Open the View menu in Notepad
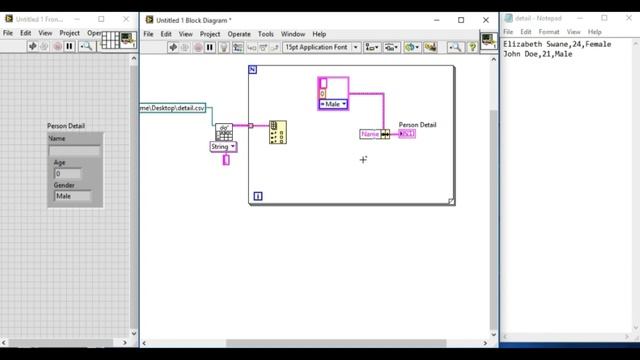 573,32
